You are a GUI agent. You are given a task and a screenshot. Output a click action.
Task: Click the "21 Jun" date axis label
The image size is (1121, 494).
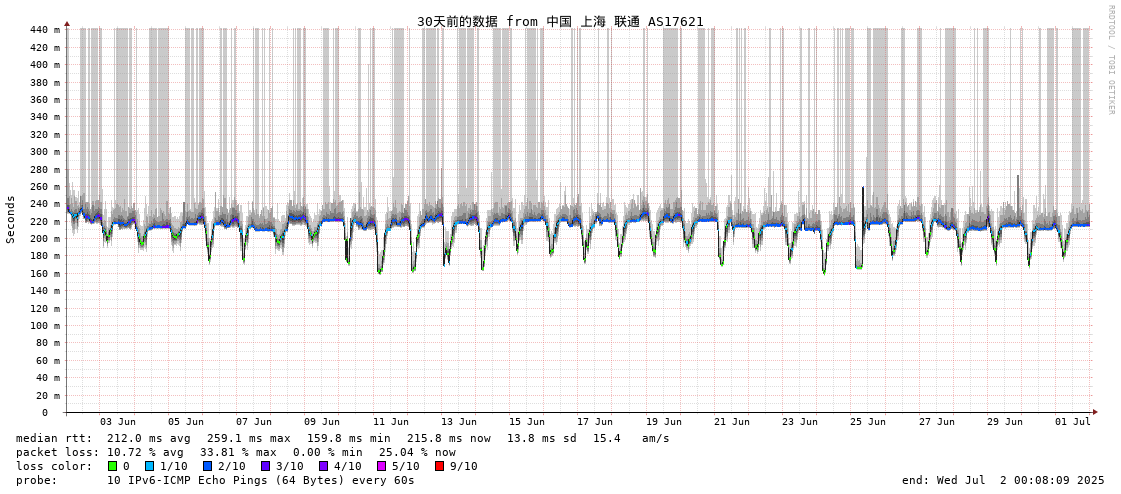coord(731,422)
